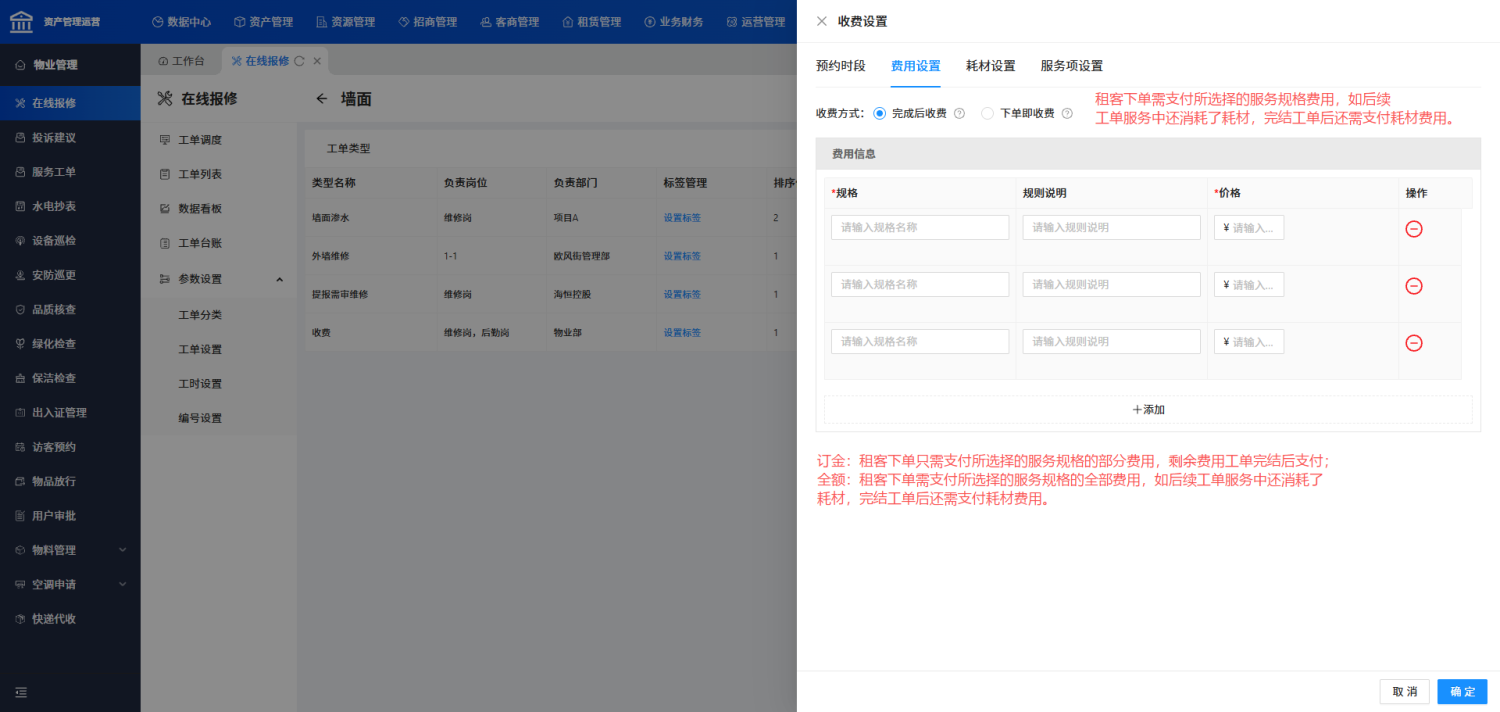The width and height of the screenshot is (1500, 712).
Task: Focus the first row 规则说明 input
Action: coord(1111,228)
